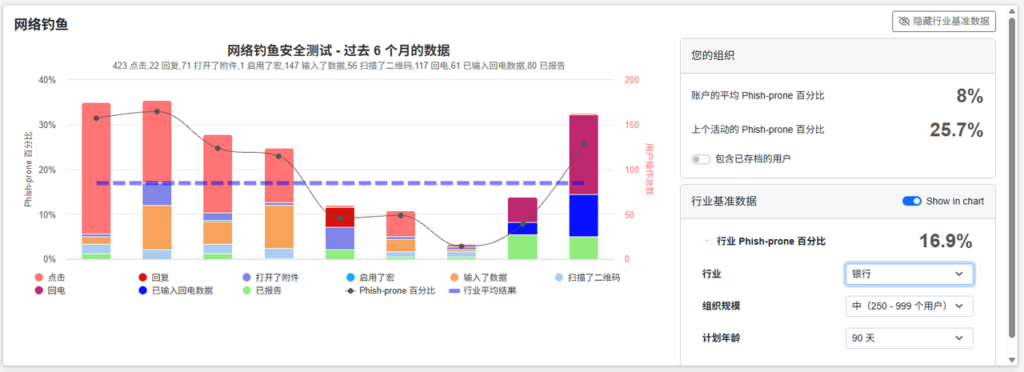The height and width of the screenshot is (372, 1024).
Task: Turn off Show in chart switch
Action: coord(912,201)
